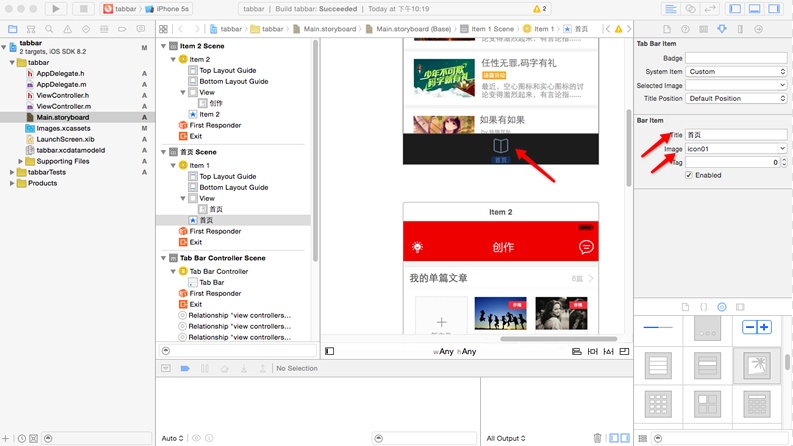Select Item 1 Scene in the jump bar
This screenshot has height=446, width=793.
[487, 29]
